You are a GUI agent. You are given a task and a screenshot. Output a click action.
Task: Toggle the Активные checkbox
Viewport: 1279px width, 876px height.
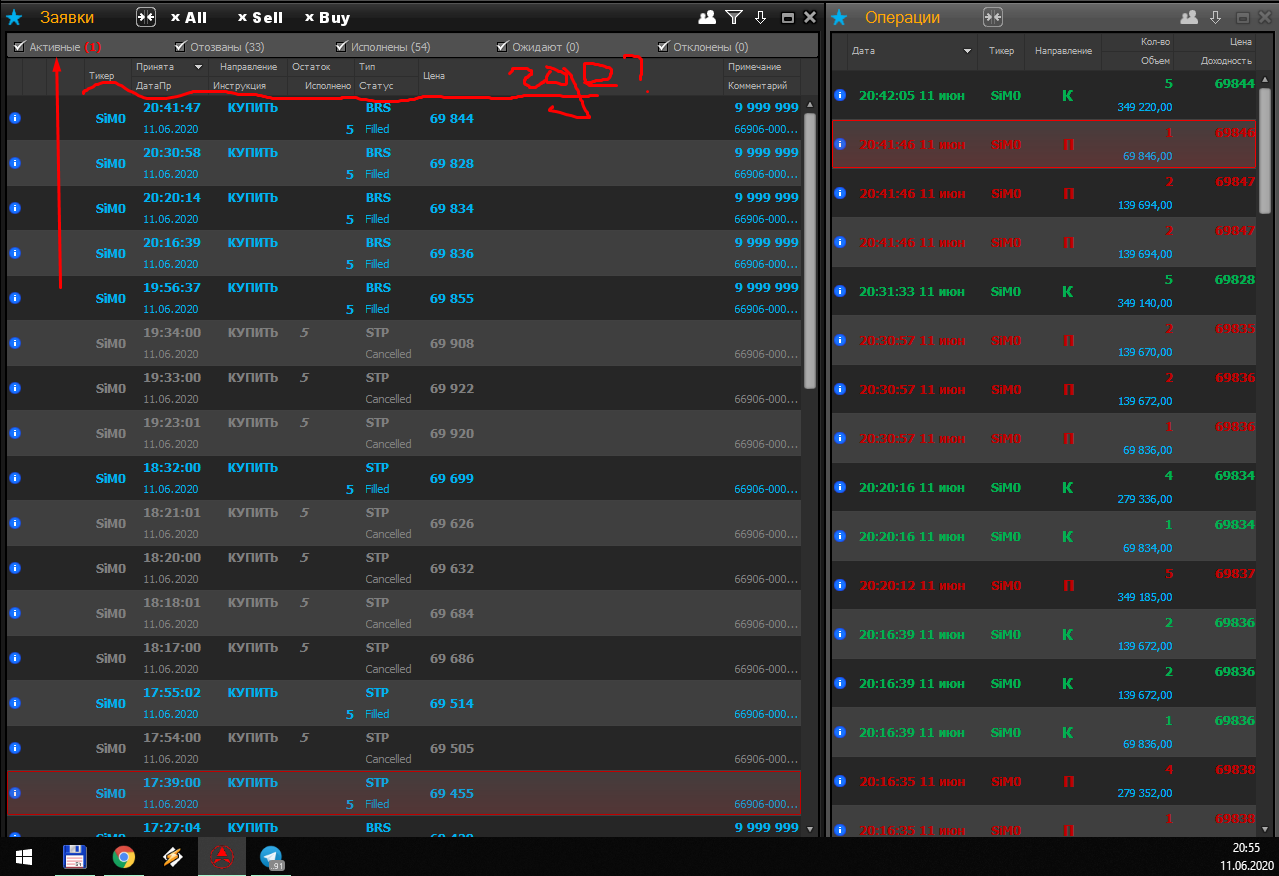click(20, 47)
